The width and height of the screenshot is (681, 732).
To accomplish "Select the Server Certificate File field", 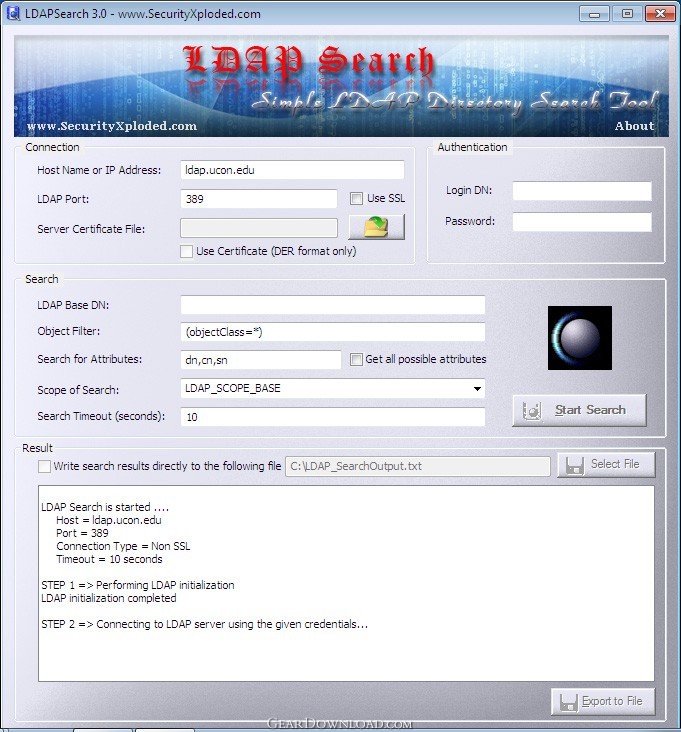I will click(259, 228).
